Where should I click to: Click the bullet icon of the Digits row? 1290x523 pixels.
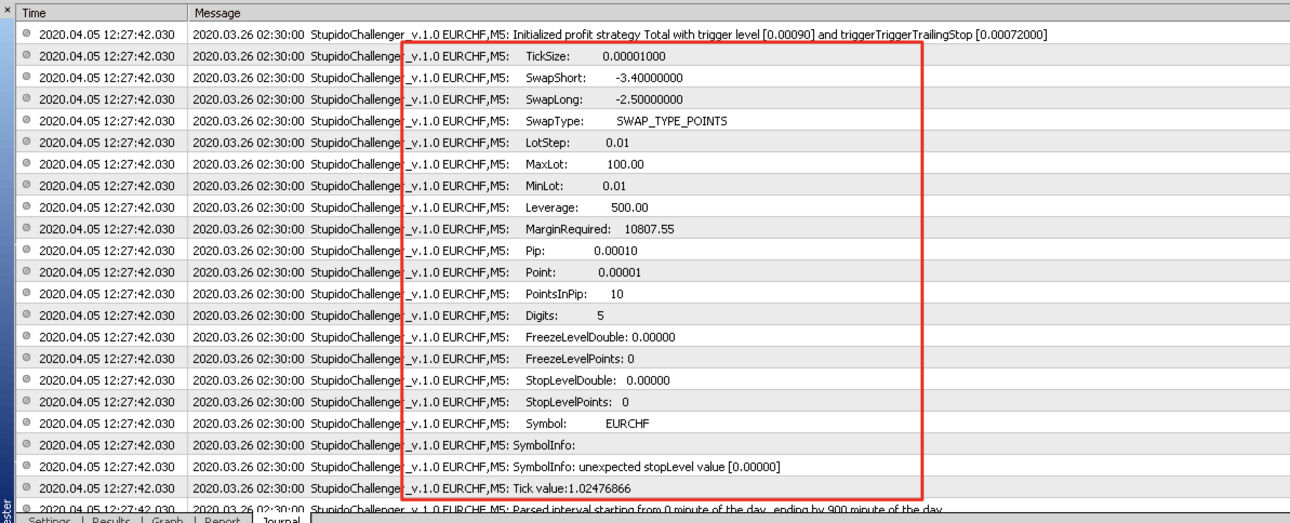pos(27,315)
